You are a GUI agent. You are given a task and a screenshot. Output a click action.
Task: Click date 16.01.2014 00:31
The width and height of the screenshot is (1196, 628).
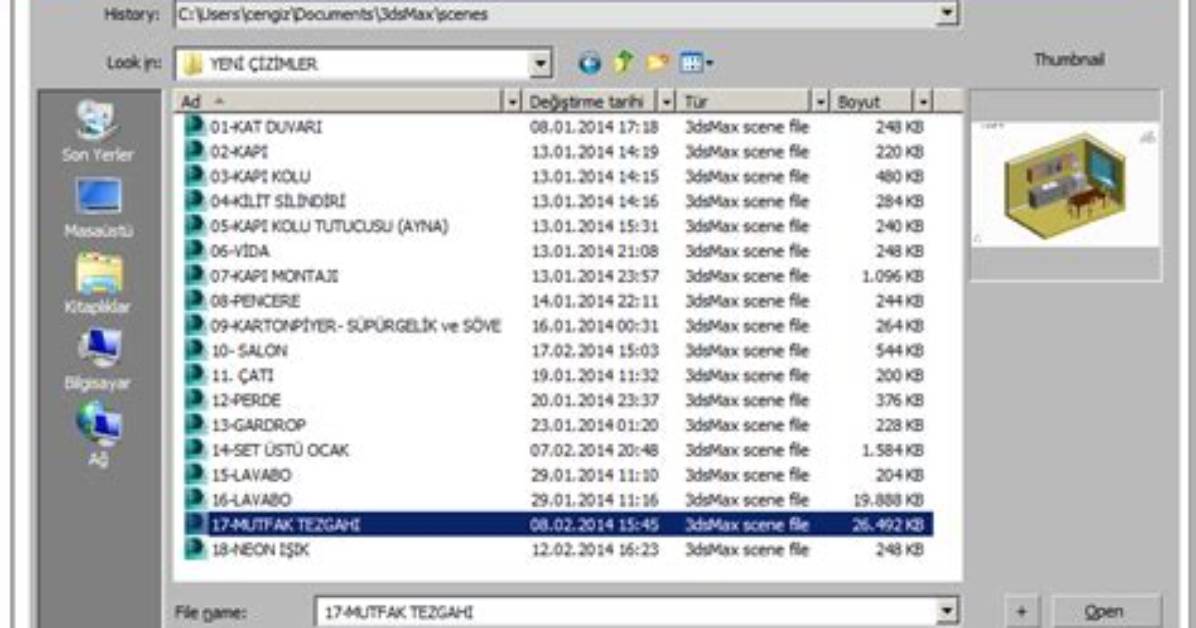pos(594,326)
